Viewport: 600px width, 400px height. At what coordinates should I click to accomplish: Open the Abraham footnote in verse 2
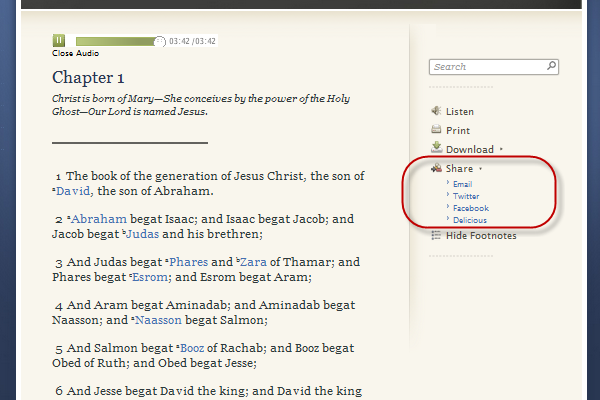coord(98,219)
